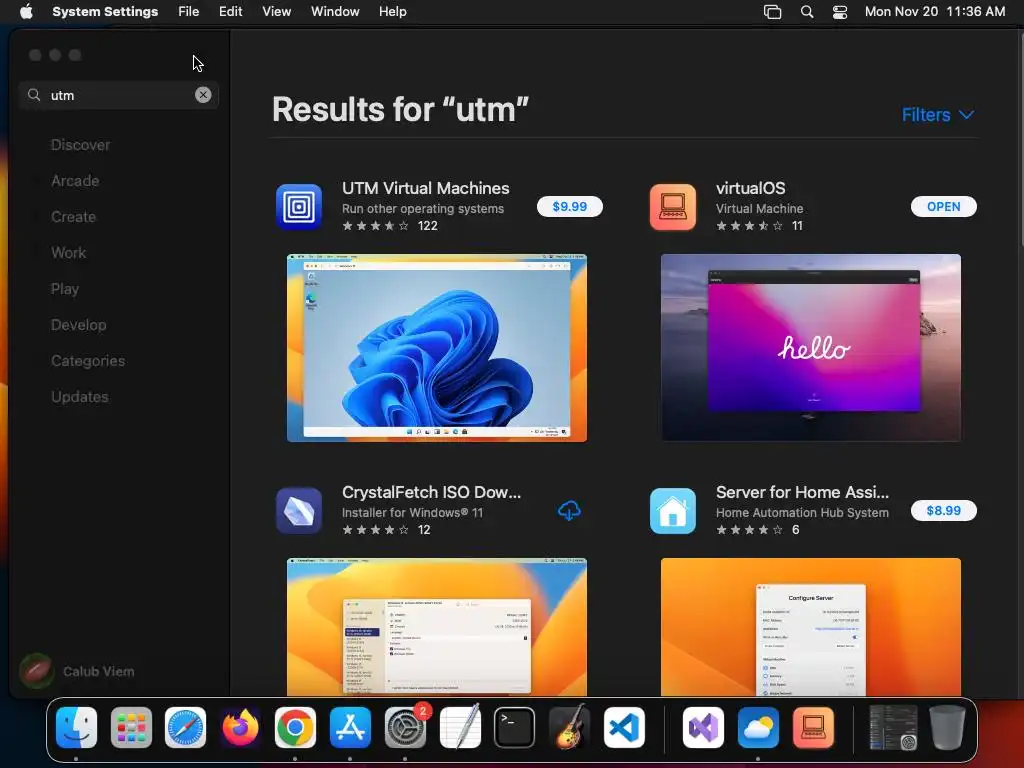This screenshot has width=1024, height=768.
Task: Click the utm search input field
Action: click(118, 95)
